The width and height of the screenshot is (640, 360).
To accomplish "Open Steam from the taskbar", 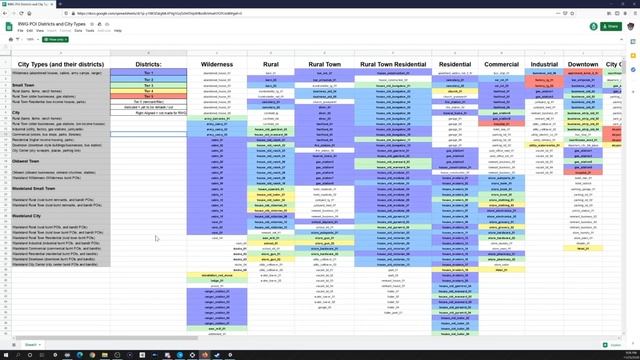I will pyautogui.click(x=217, y=355).
